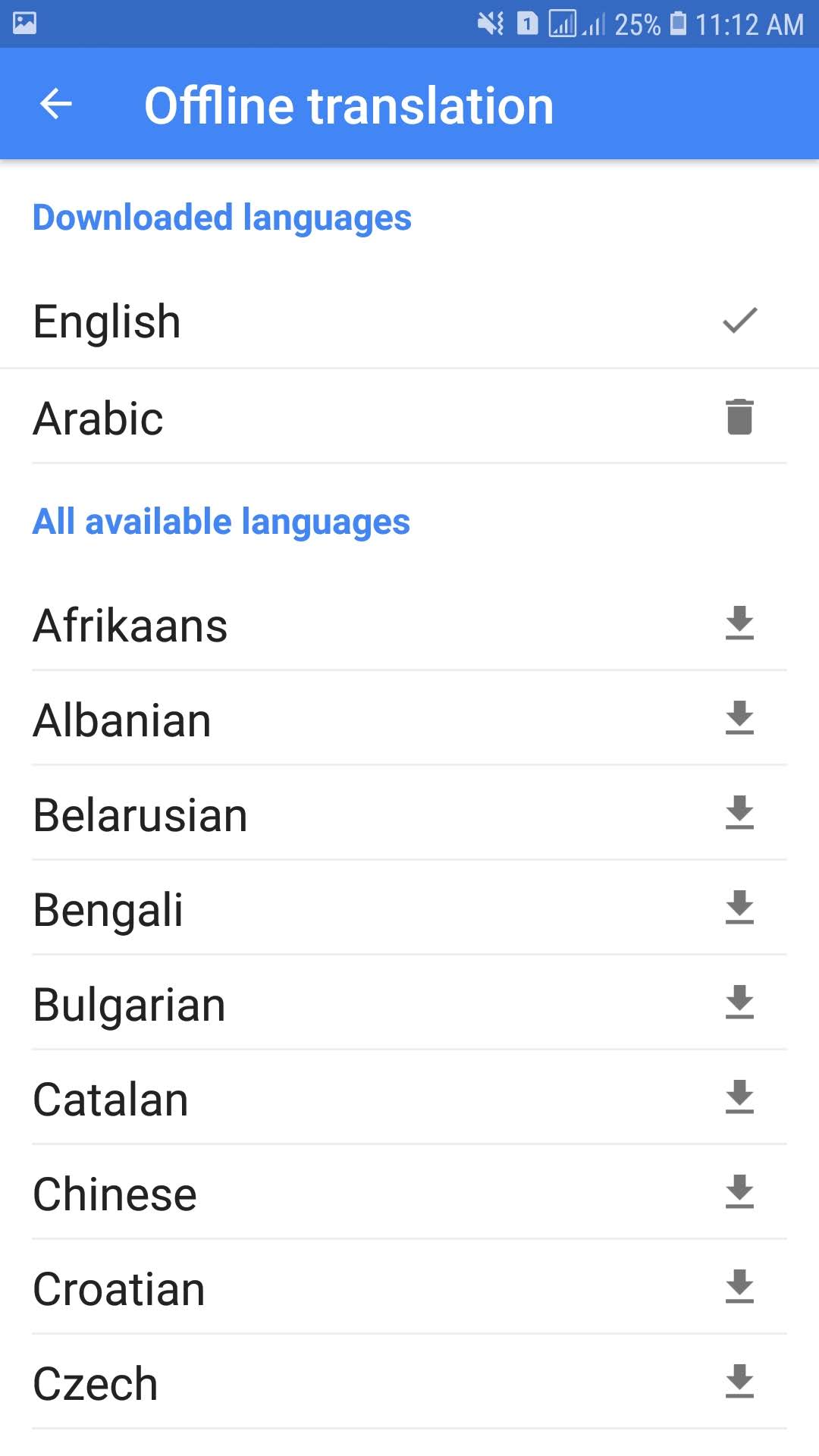Download the Afrikaans language pack
Viewport: 819px width, 1456px height.
point(739,623)
